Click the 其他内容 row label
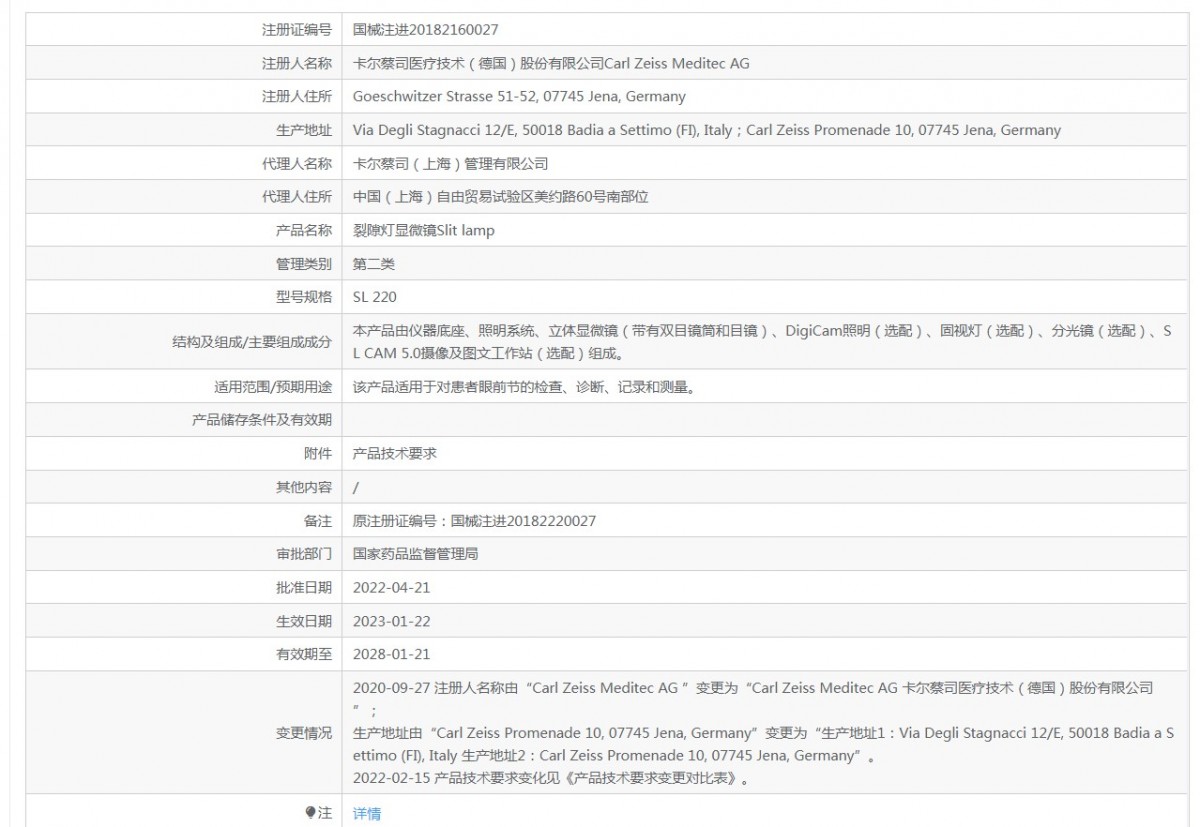1200x827 pixels. tap(304, 487)
